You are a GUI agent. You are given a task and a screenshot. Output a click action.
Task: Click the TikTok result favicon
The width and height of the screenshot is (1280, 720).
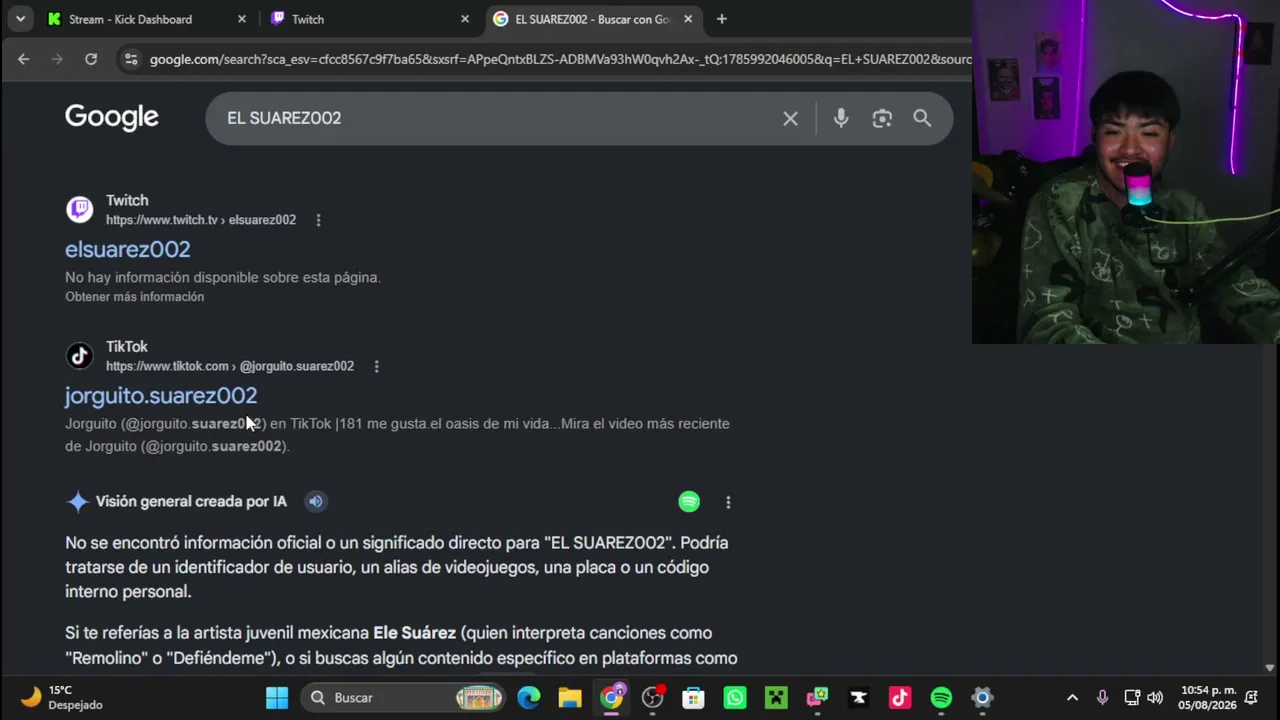[80, 355]
